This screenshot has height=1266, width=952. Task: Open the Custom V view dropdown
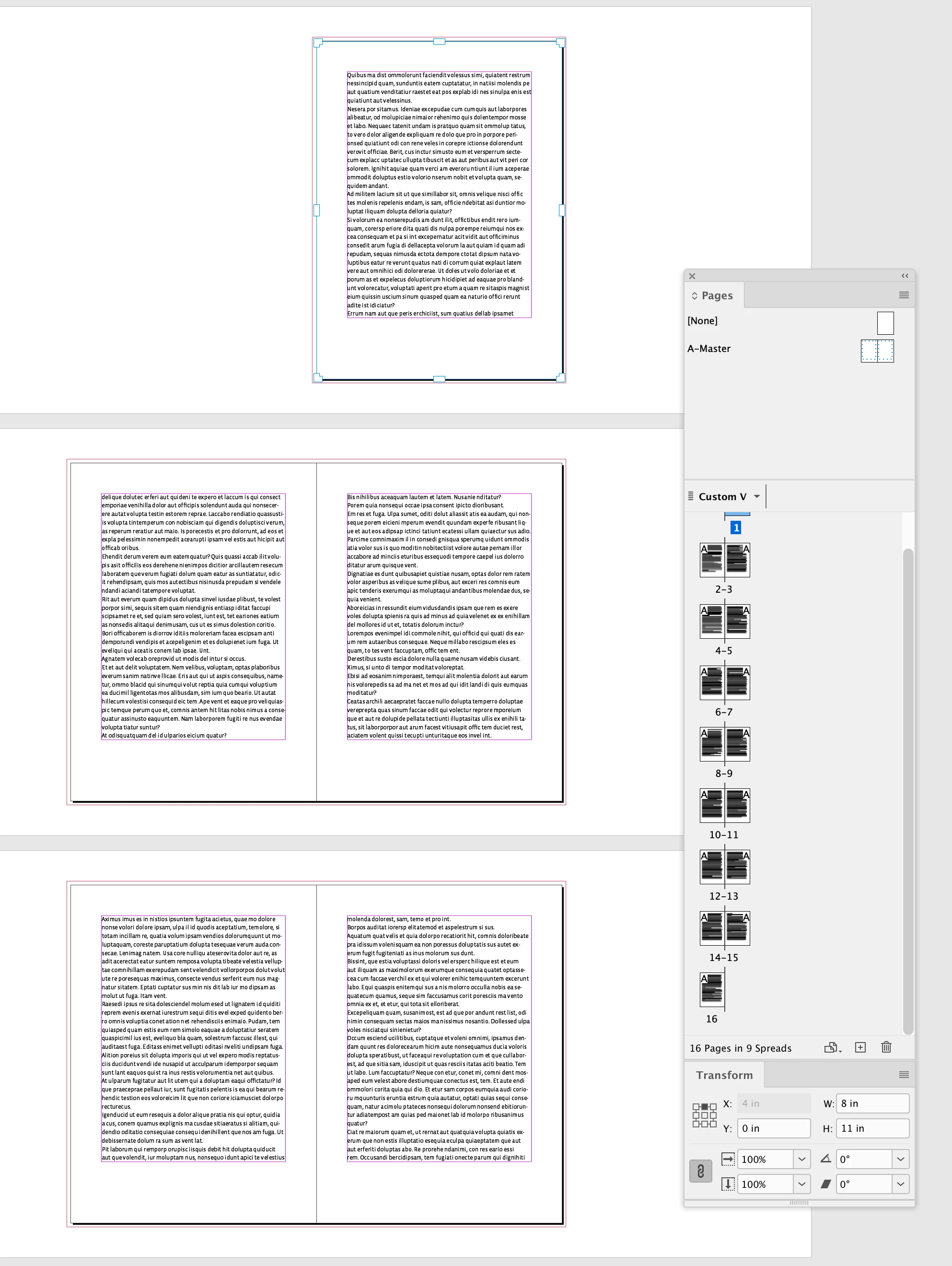tap(757, 496)
